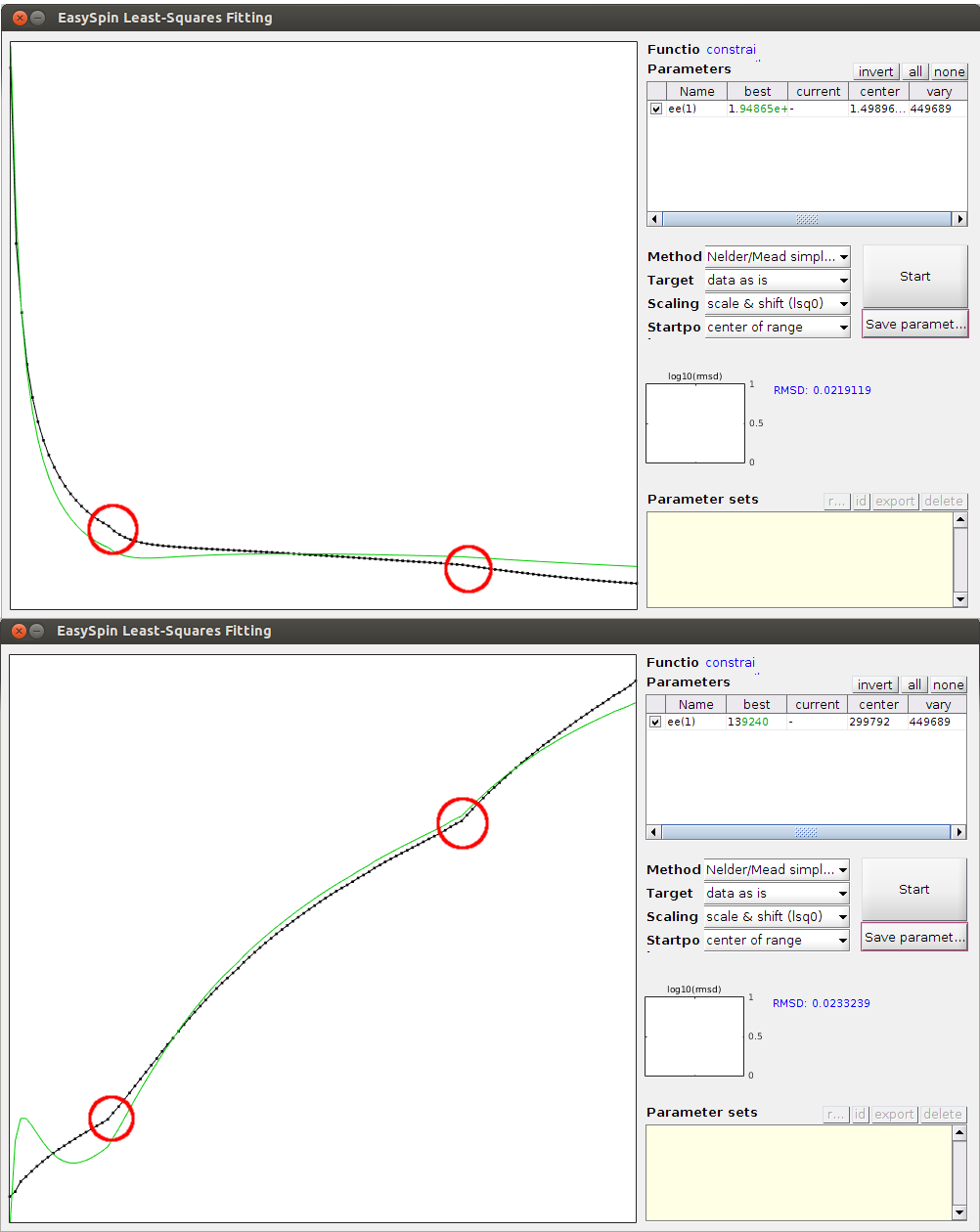Open Startpoint dropdown in top window
This screenshot has width=980, height=1232.
tap(778, 328)
